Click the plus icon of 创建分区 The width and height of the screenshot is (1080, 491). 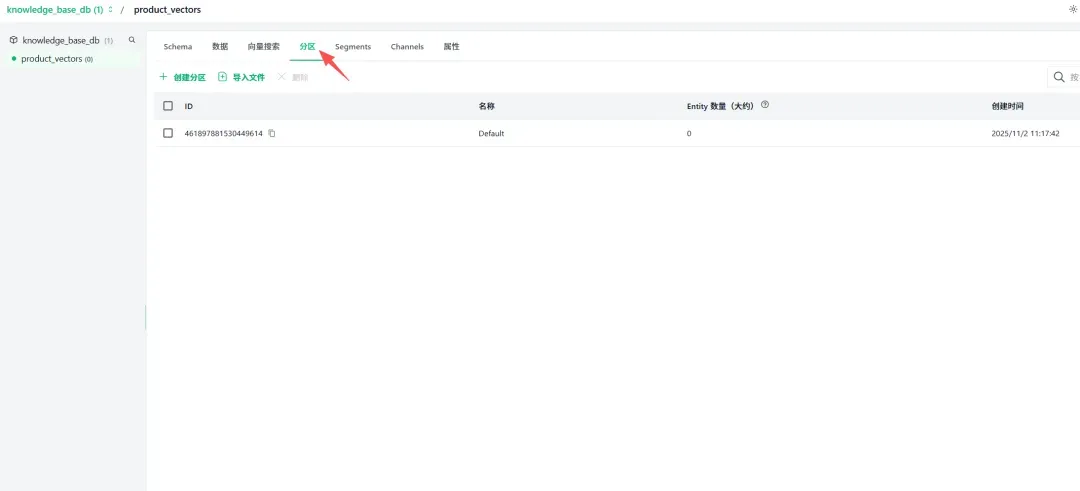(x=163, y=77)
